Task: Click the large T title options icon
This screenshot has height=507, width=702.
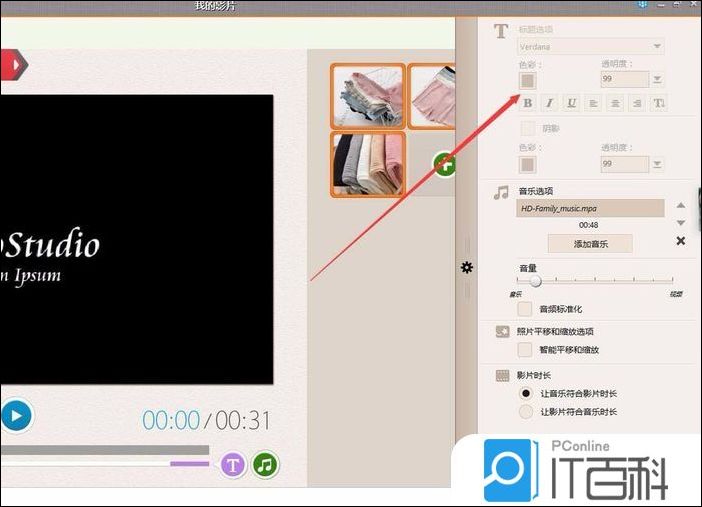Action: coord(501,31)
